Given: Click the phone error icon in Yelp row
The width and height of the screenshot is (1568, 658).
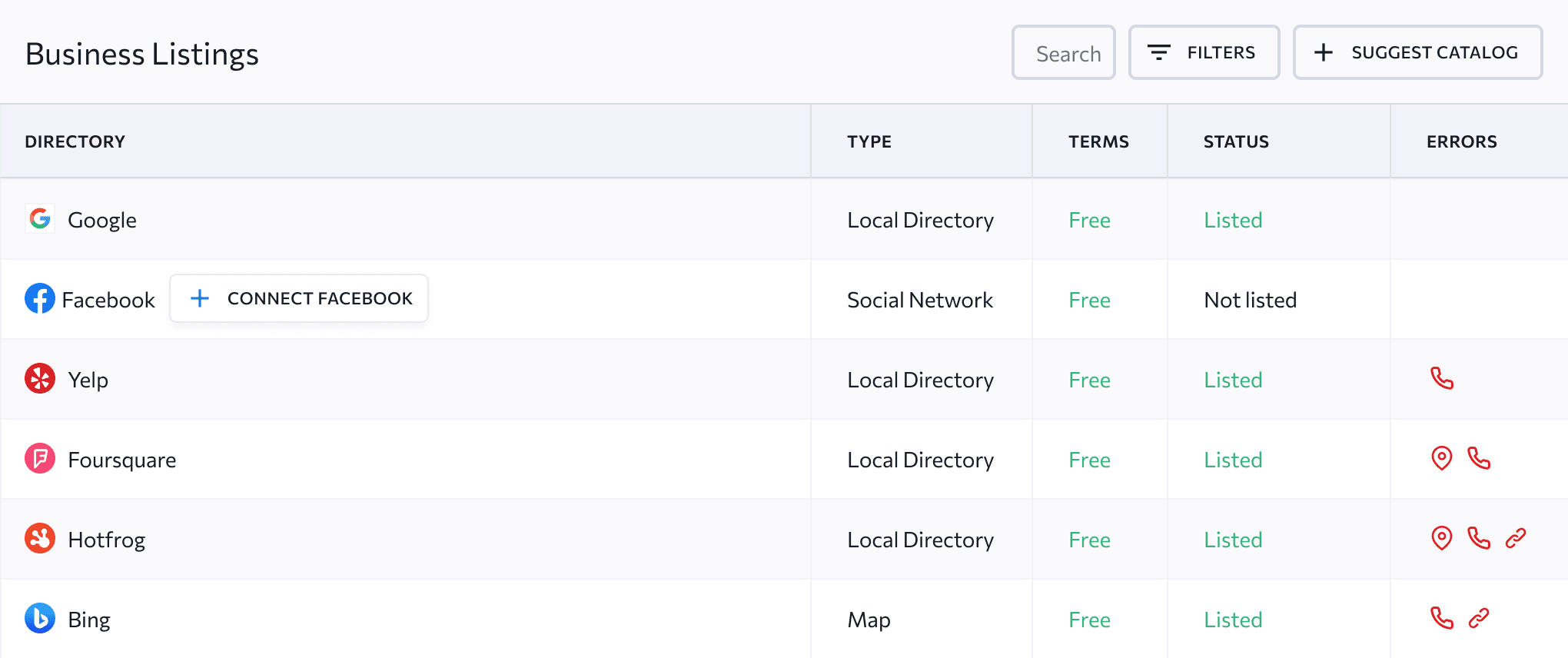Looking at the screenshot, I should pyautogui.click(x=1442, y=378).
